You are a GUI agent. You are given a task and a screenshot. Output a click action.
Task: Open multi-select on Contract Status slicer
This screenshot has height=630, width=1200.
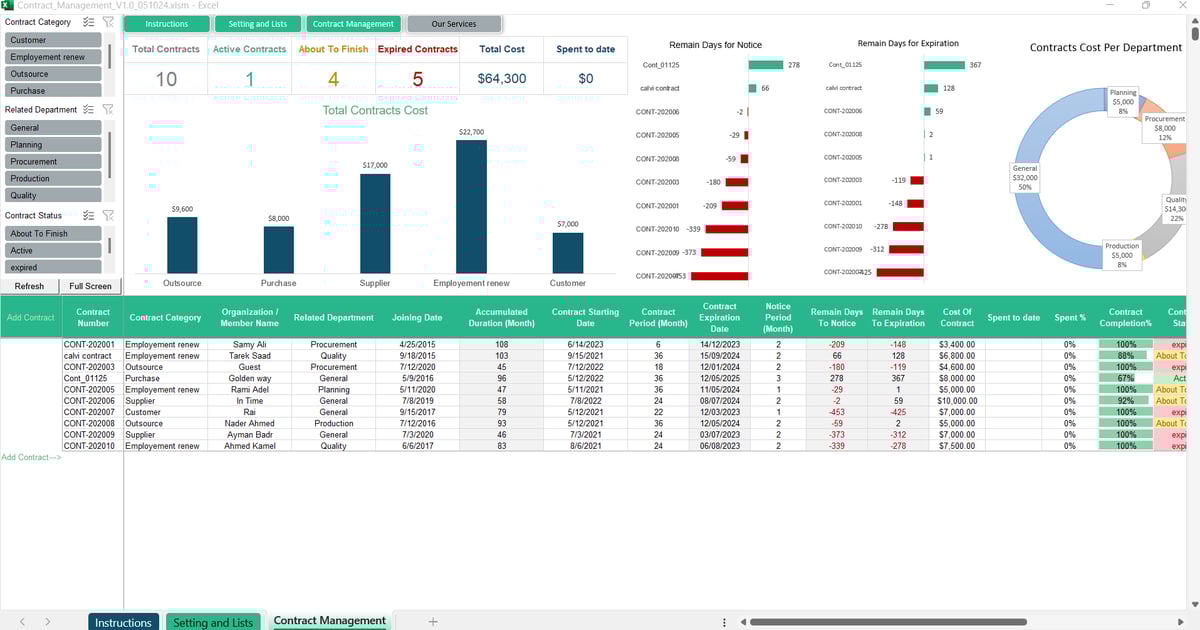[88, 215]
